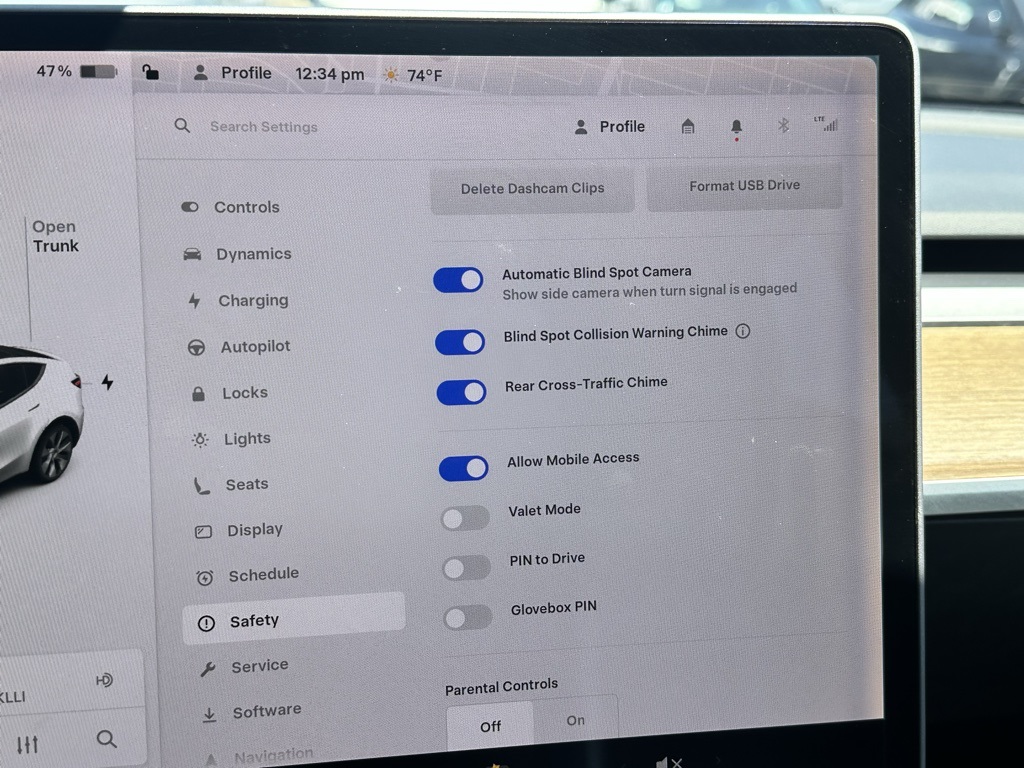Tap the muted speaker icon at bottom
Viewport: 1024px width, 768px height.
(x=669, y=762)
